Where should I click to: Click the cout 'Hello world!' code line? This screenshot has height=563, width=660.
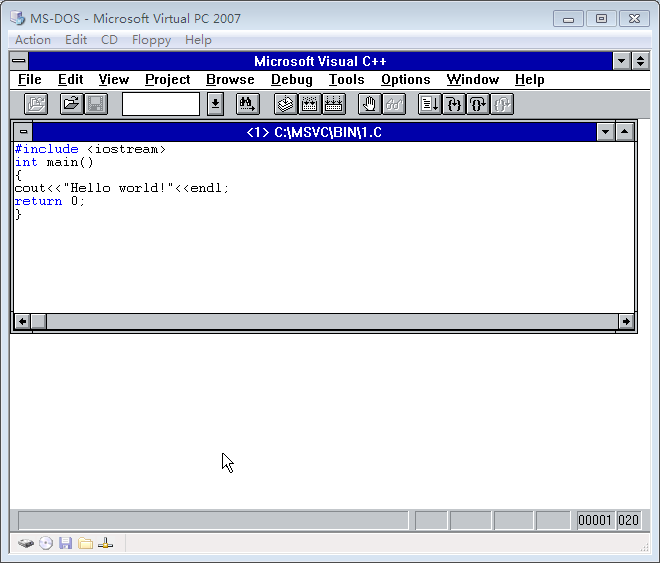point(122,188)
